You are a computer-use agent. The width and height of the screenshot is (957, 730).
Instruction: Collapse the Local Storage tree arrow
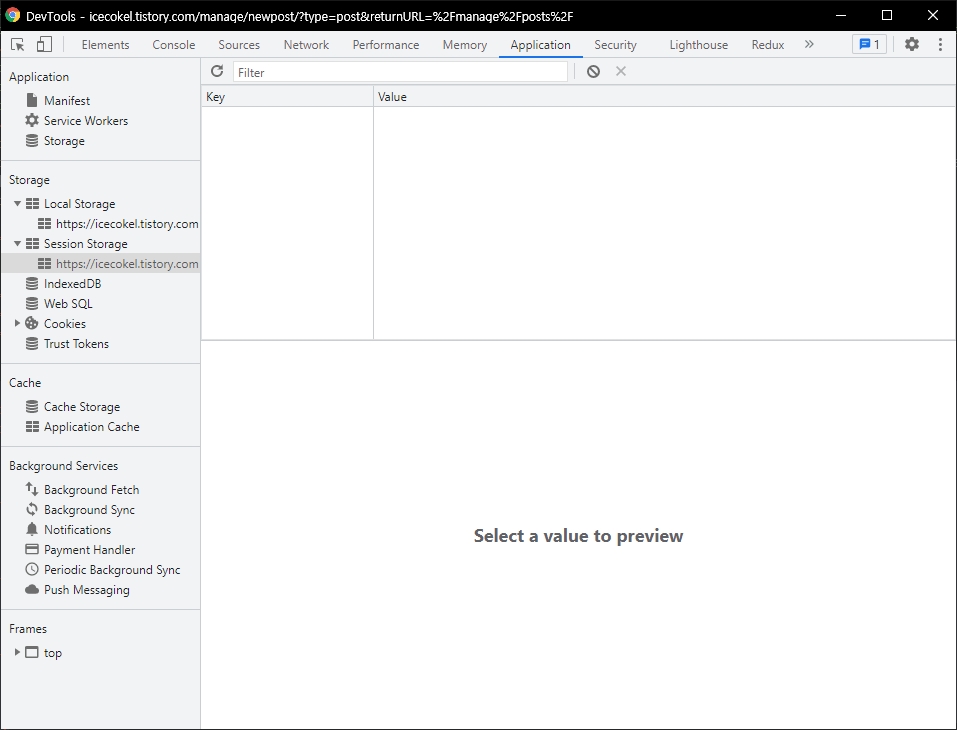[17, 203]
